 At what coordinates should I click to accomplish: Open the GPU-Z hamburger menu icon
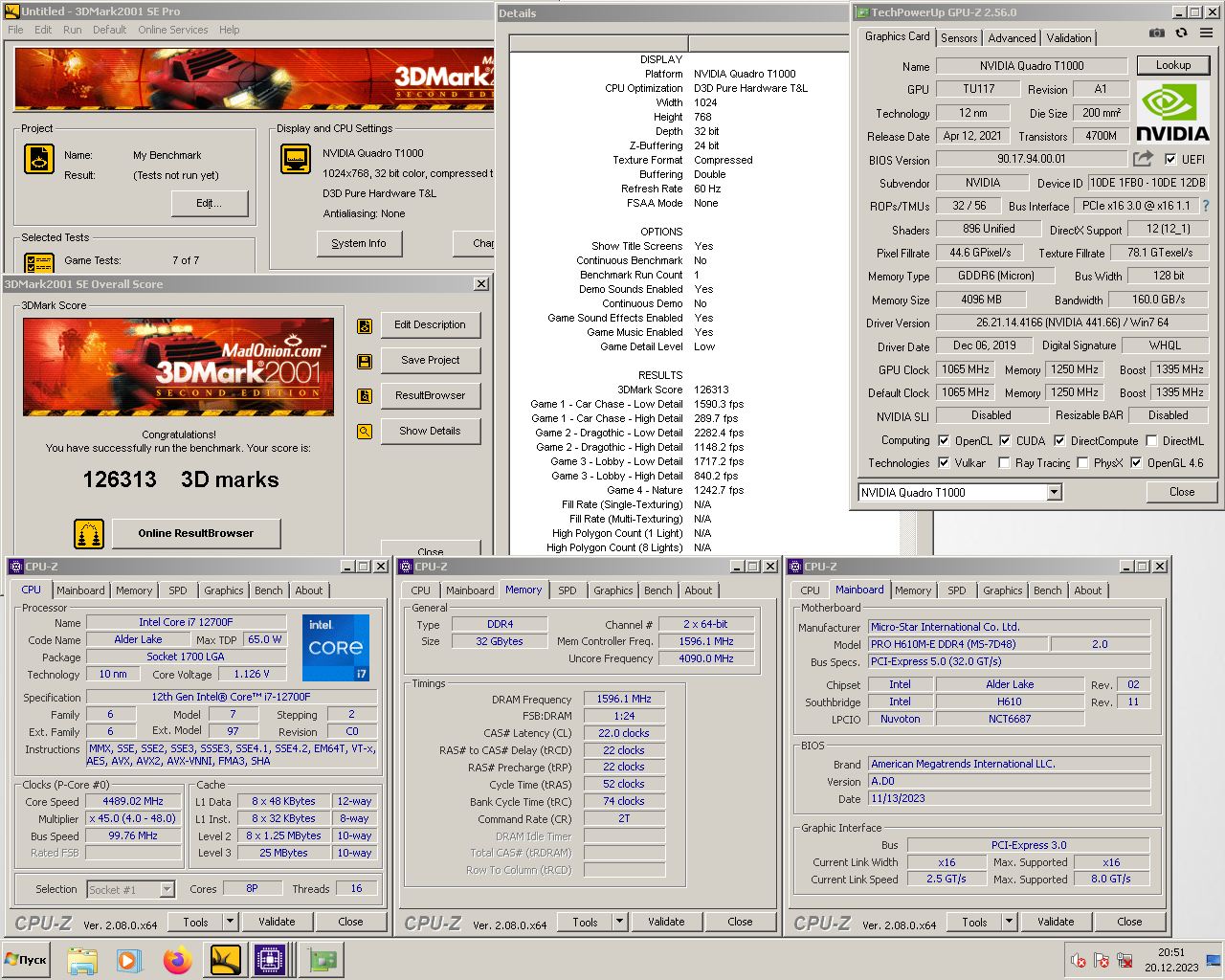tap(1207, 33)
